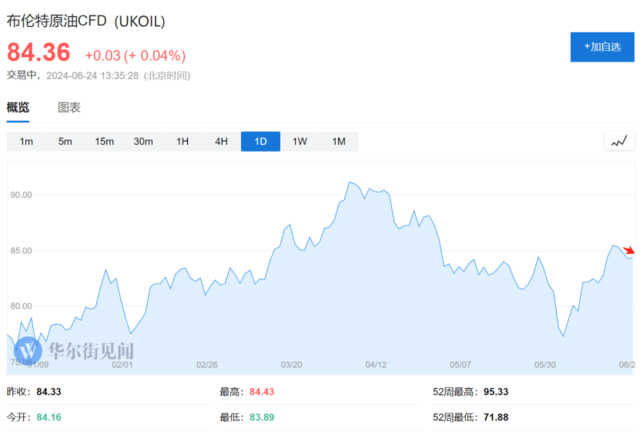The width and height of the screenshot is (640, 438).
Task: Select the 1W interval
Action: click(300, 141)
